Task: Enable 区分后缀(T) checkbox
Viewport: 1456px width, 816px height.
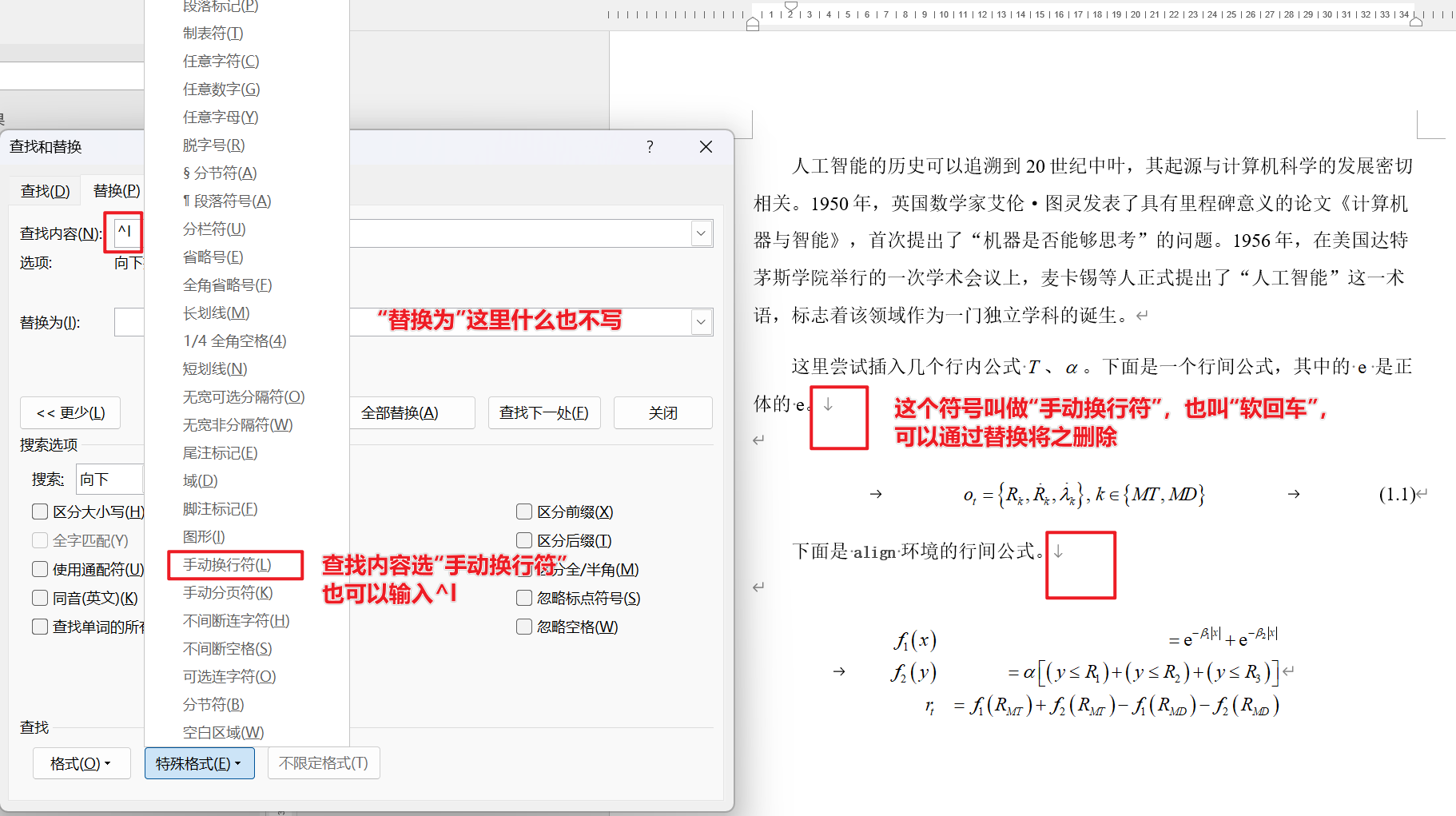Action: coord(524,540)
